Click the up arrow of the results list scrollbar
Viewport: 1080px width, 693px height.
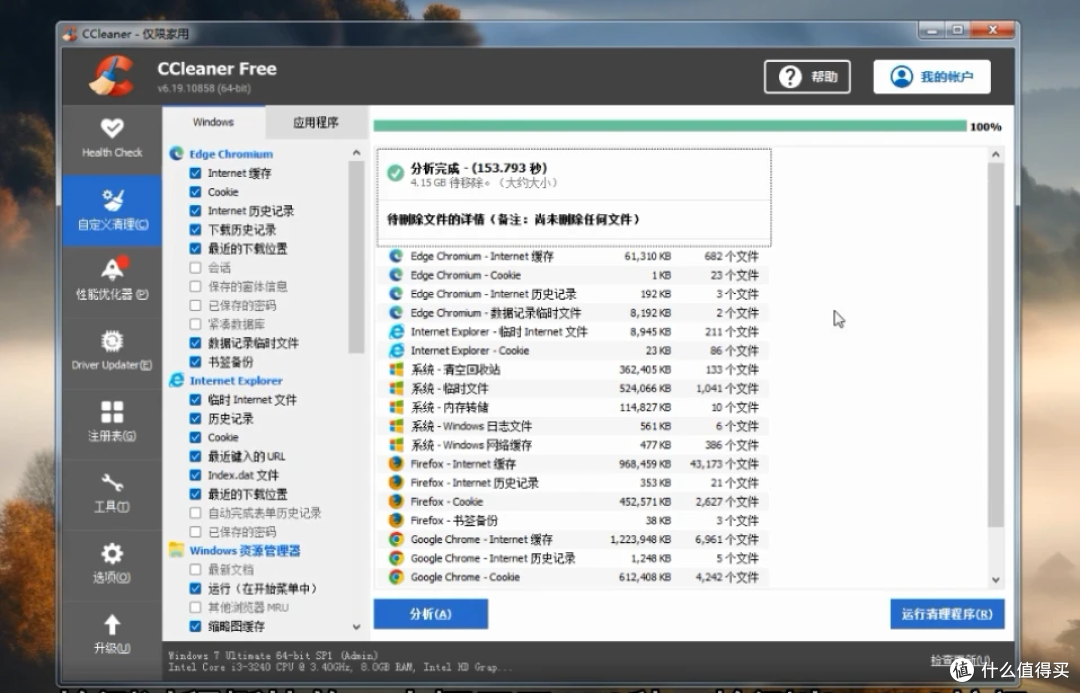995,154
